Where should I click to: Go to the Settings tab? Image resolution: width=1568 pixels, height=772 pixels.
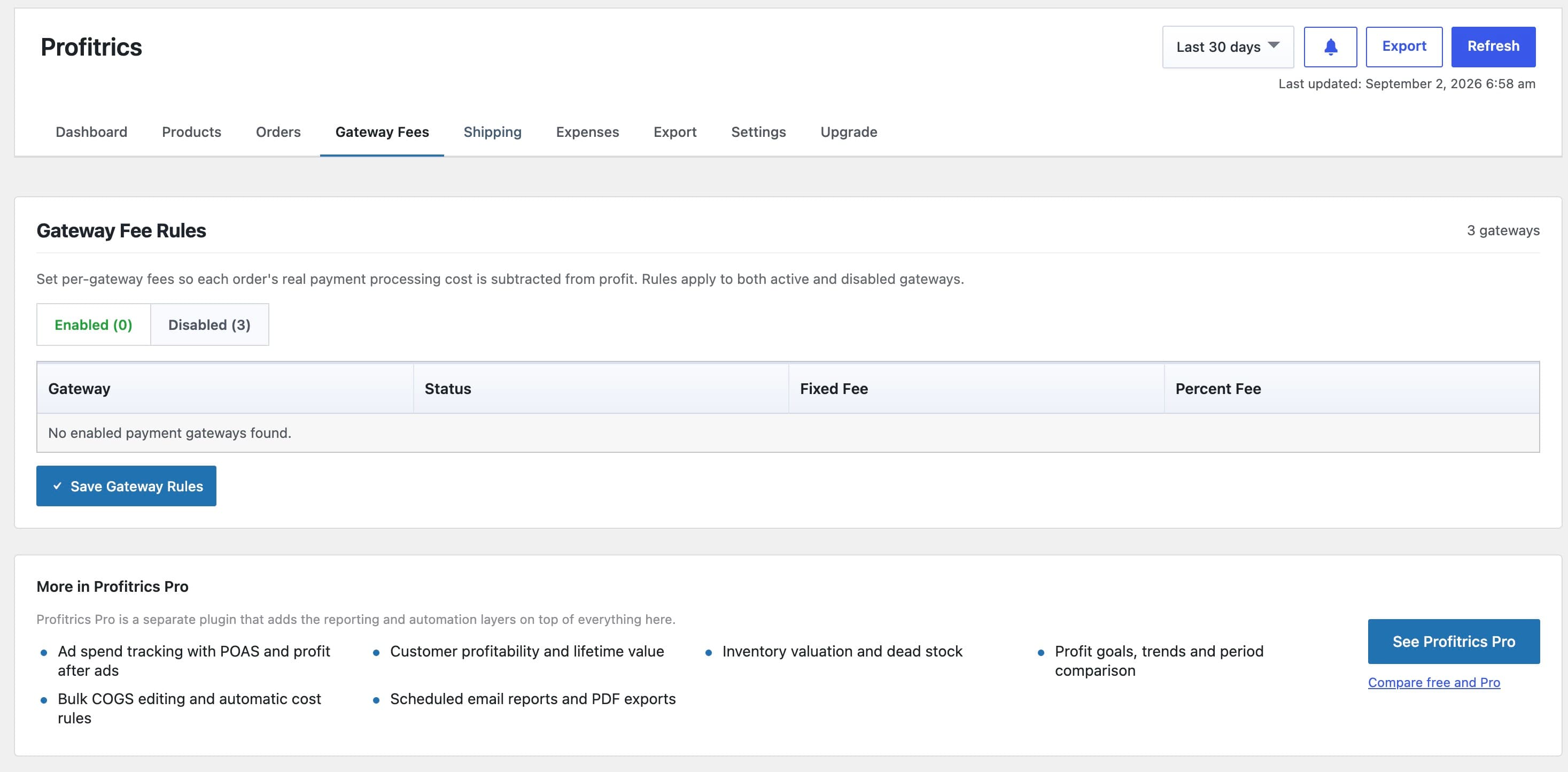(758, 132)
